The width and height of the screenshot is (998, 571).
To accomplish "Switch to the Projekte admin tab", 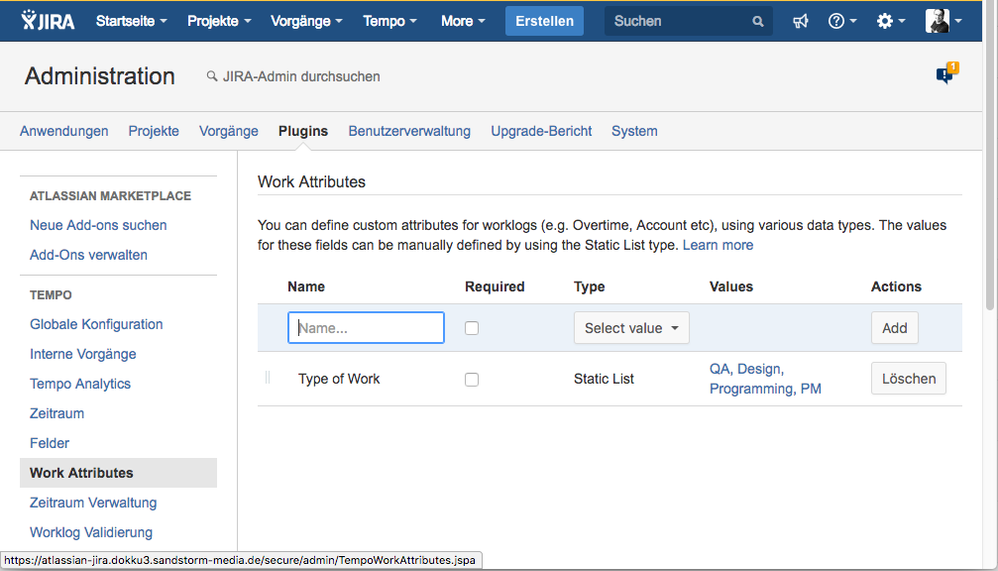I will click(153, 131).
